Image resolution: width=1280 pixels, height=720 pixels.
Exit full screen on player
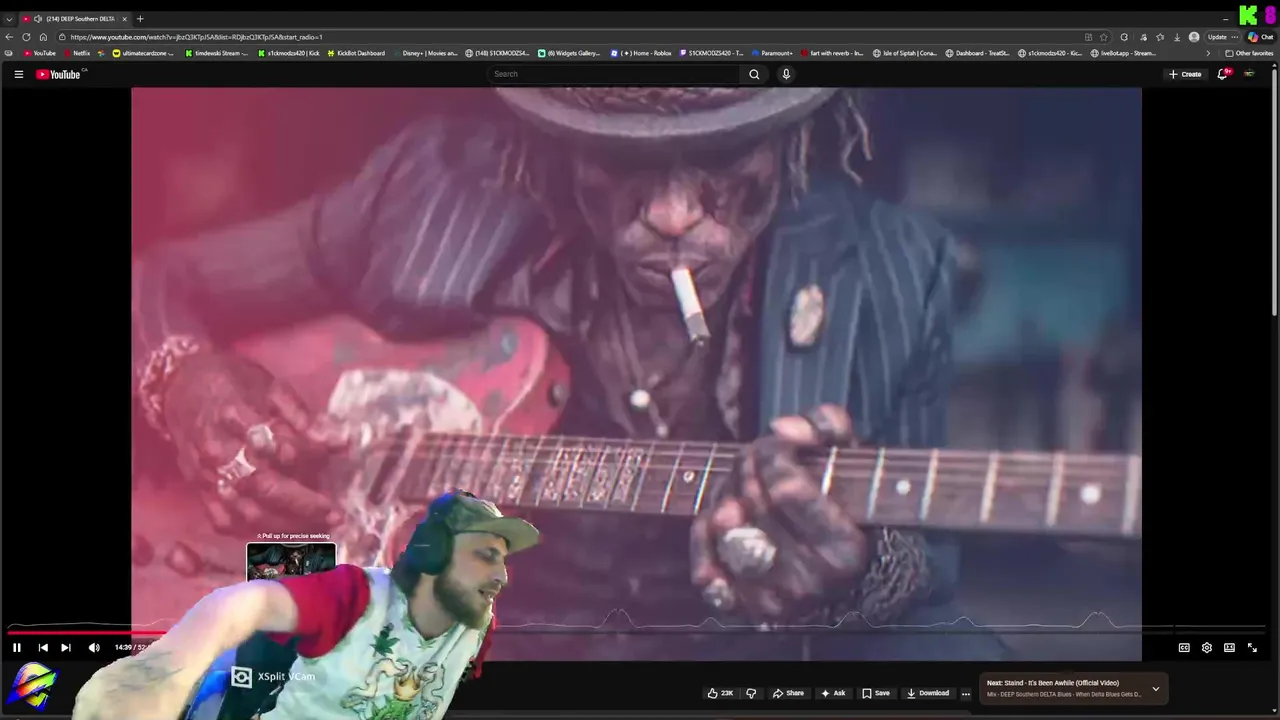pyautogui.click(x=1252, y=648)
